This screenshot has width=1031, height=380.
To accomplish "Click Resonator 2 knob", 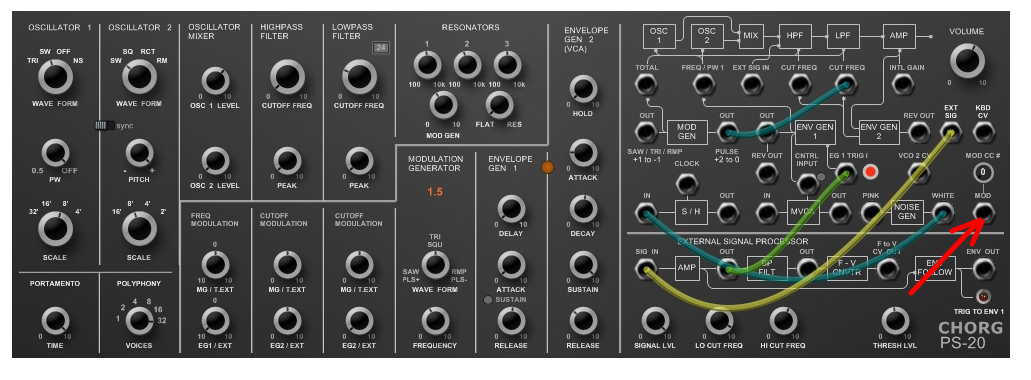I will tap(467, 64).
